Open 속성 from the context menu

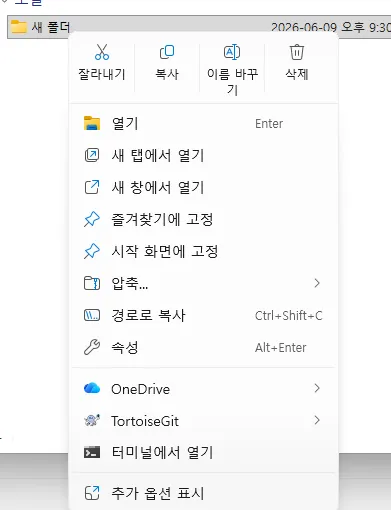tap(203, 347)
